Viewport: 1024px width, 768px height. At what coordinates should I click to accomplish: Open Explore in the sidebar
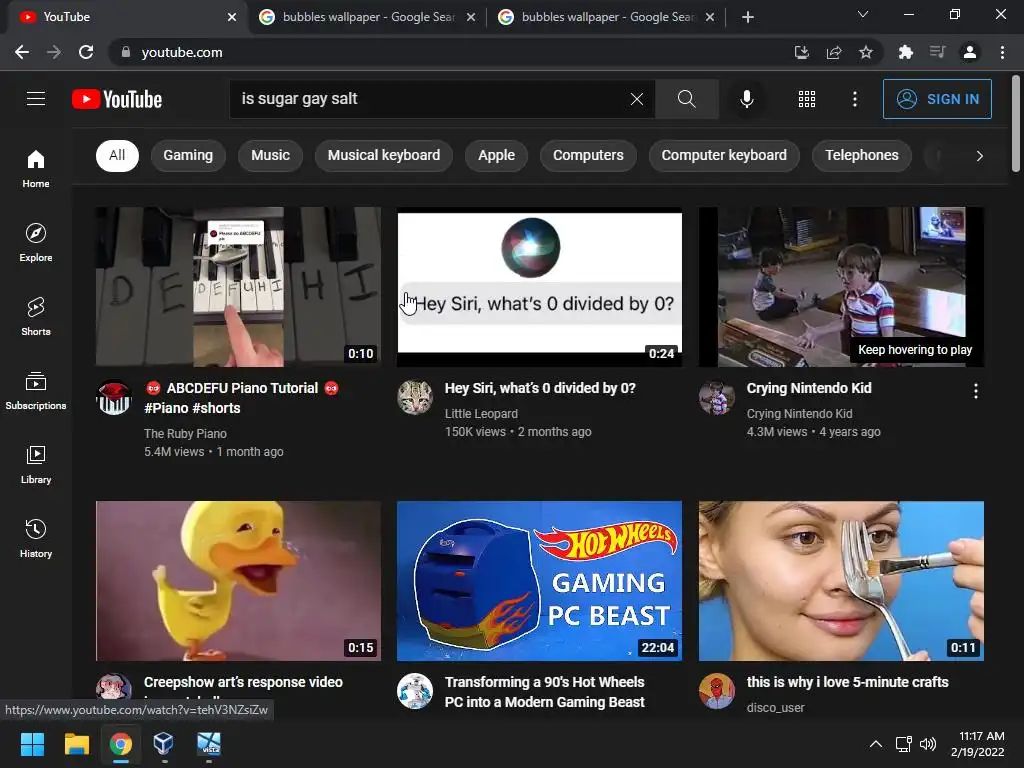point(36,242)
